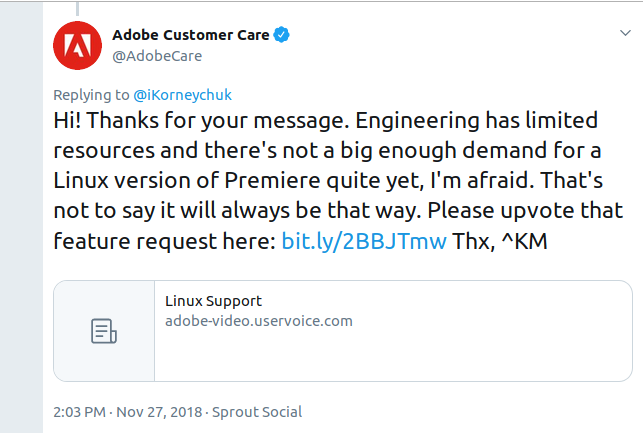Click the Sprout Social source label

257,412
